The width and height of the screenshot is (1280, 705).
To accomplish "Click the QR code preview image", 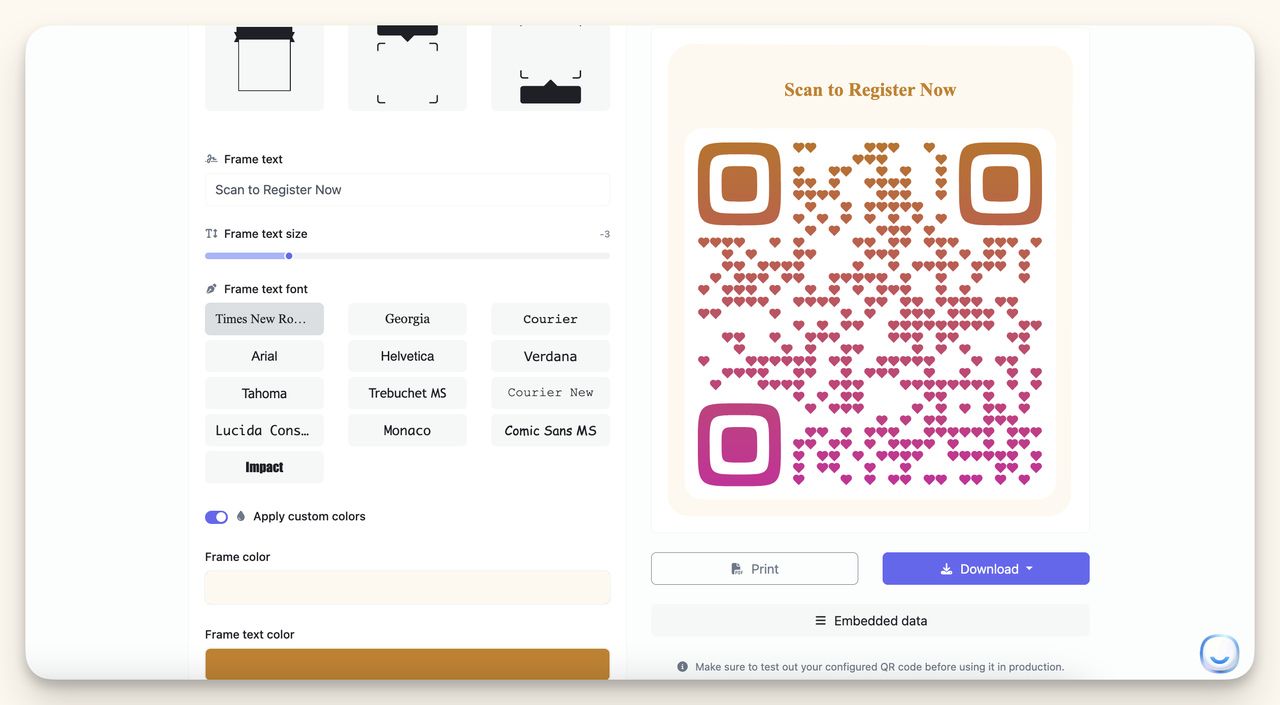I will pos(870,314).
